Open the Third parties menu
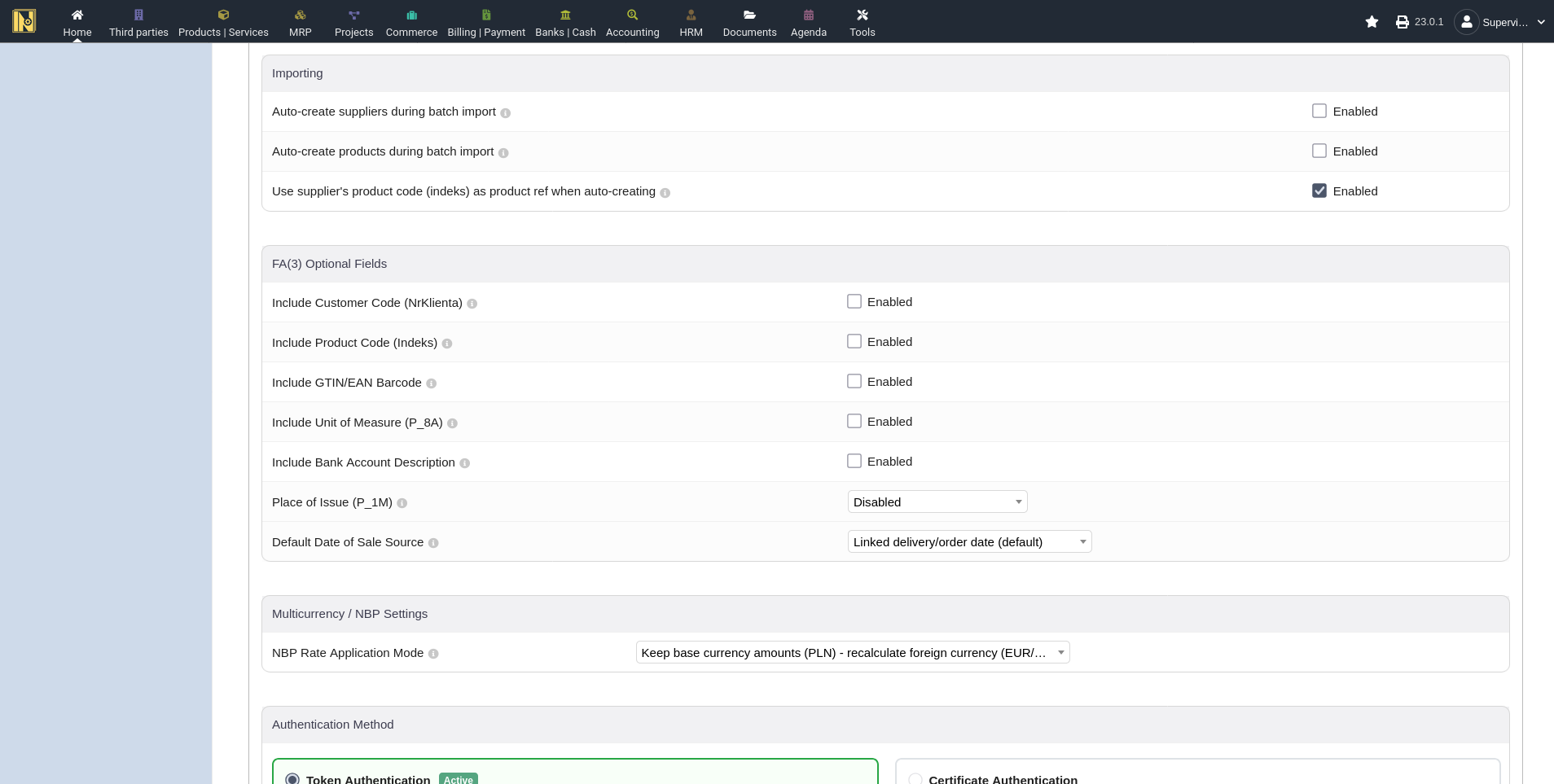Screen dimensions: 1554x784 tap(138, 22)
